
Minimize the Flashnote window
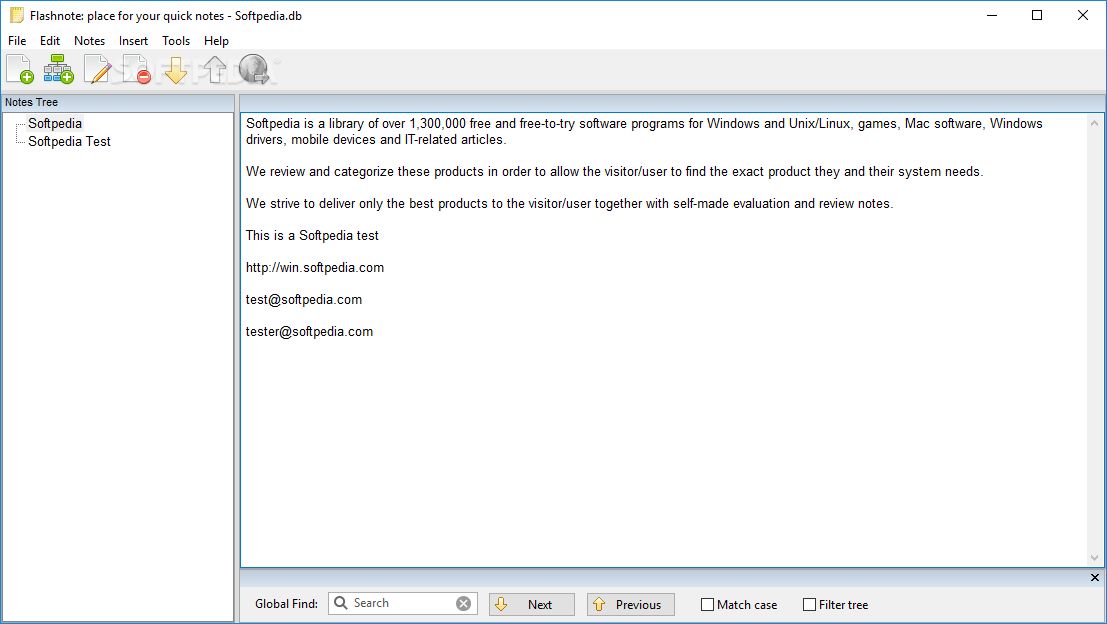click(992, 16)
